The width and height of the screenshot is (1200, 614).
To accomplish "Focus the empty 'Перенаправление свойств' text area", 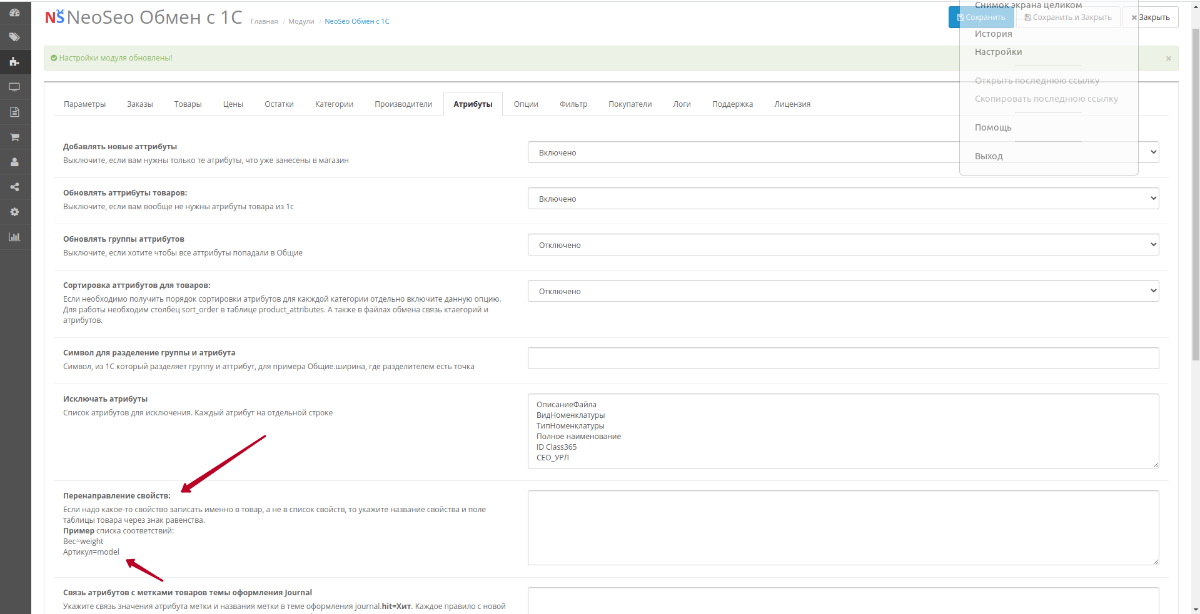I will [x=843, y=528].
